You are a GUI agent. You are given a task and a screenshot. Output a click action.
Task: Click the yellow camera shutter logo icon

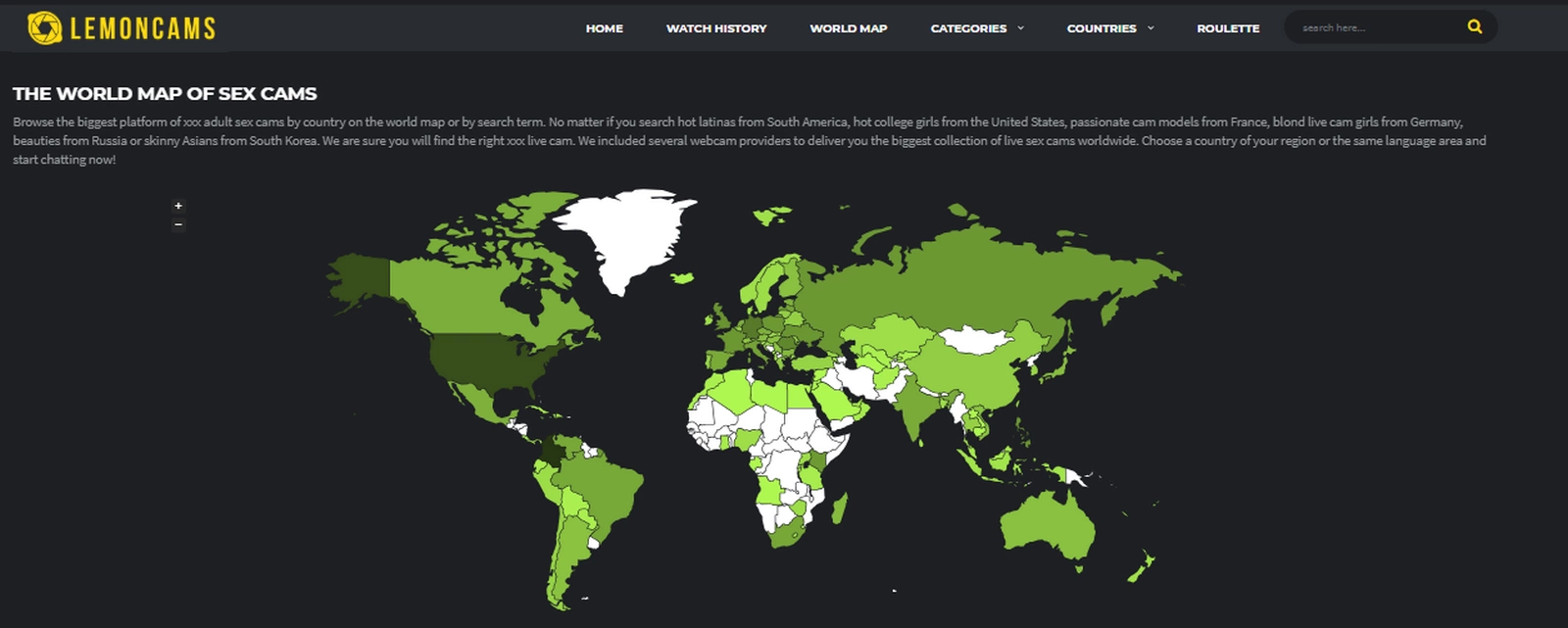point(44,28)
